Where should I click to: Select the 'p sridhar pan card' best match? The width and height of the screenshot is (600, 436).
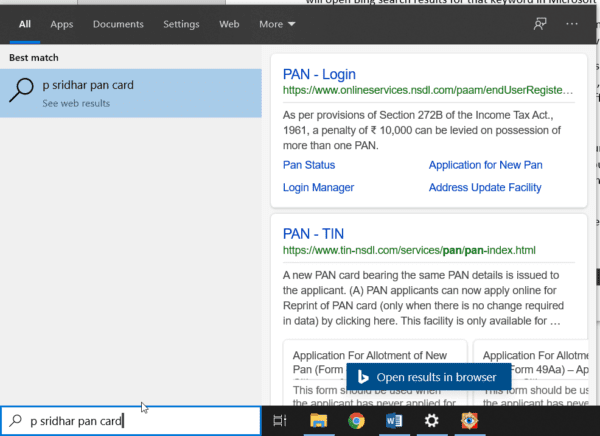131,93
